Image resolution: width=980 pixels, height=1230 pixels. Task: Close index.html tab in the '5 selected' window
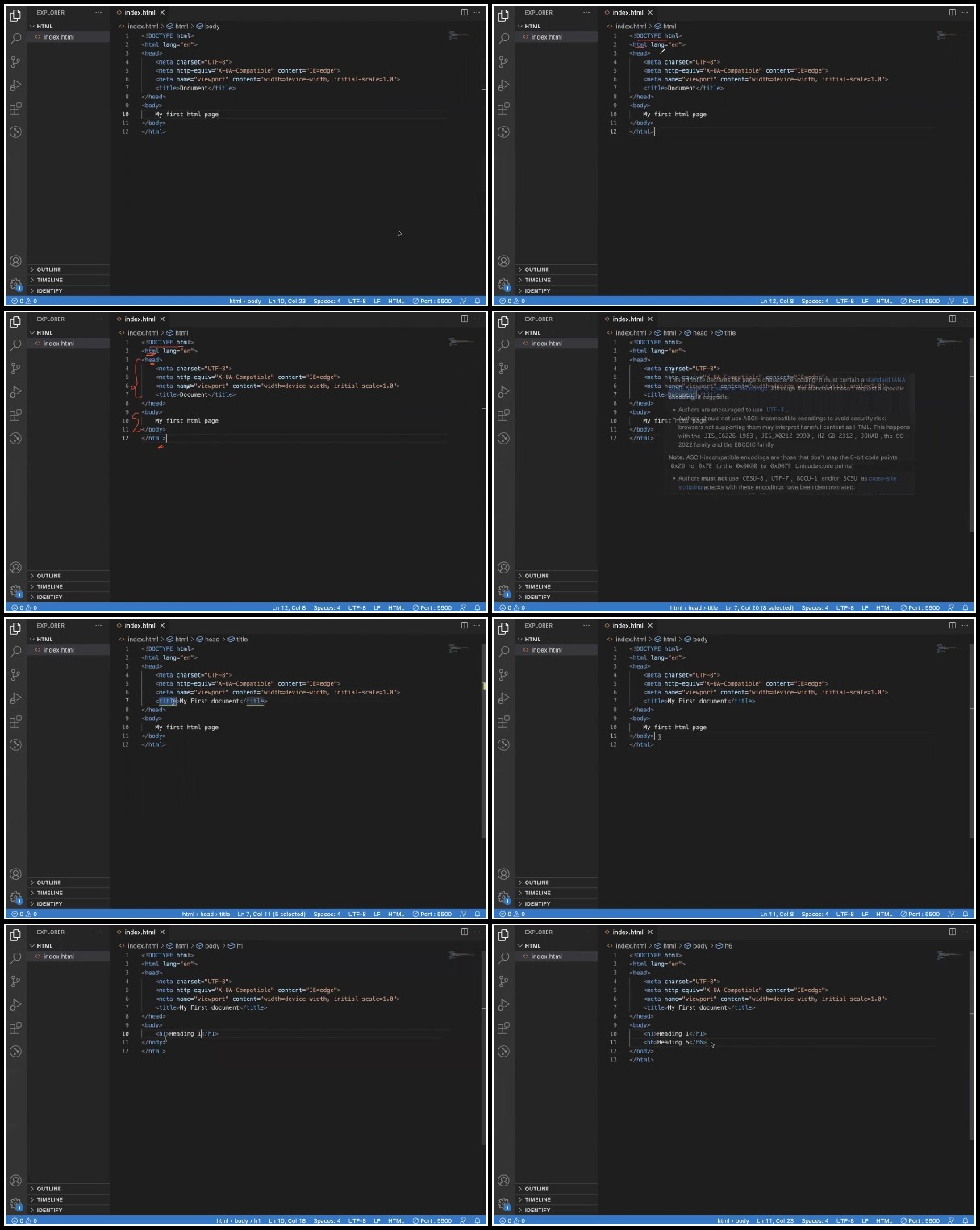click(162, 625)
